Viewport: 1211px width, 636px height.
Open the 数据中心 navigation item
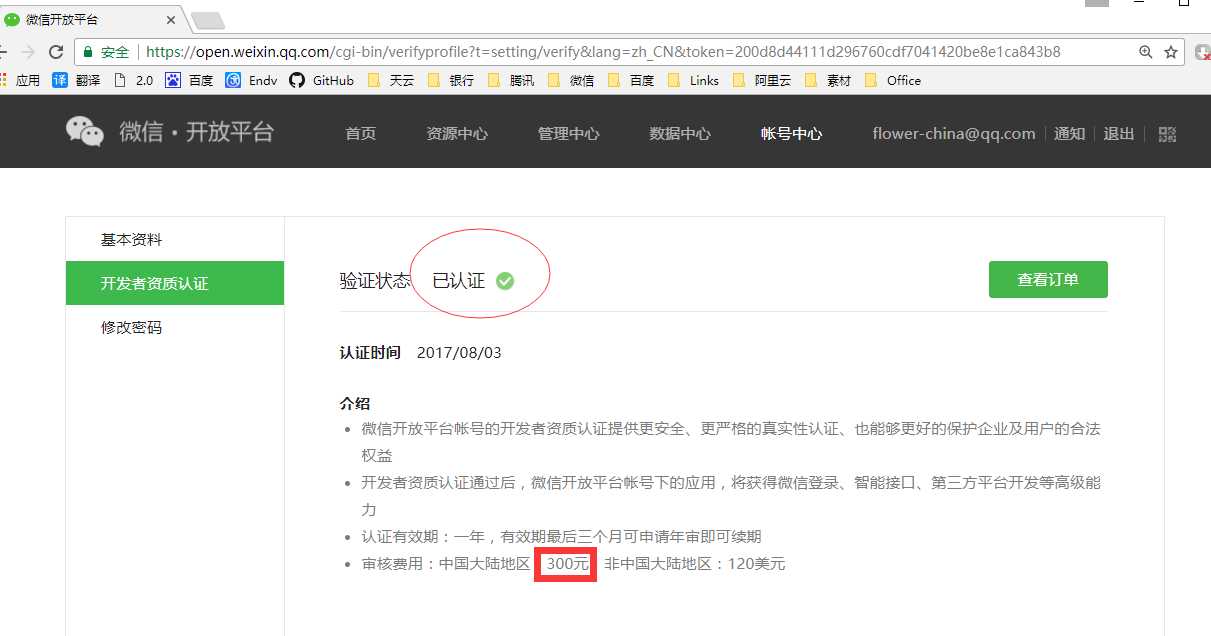point(680,133)
